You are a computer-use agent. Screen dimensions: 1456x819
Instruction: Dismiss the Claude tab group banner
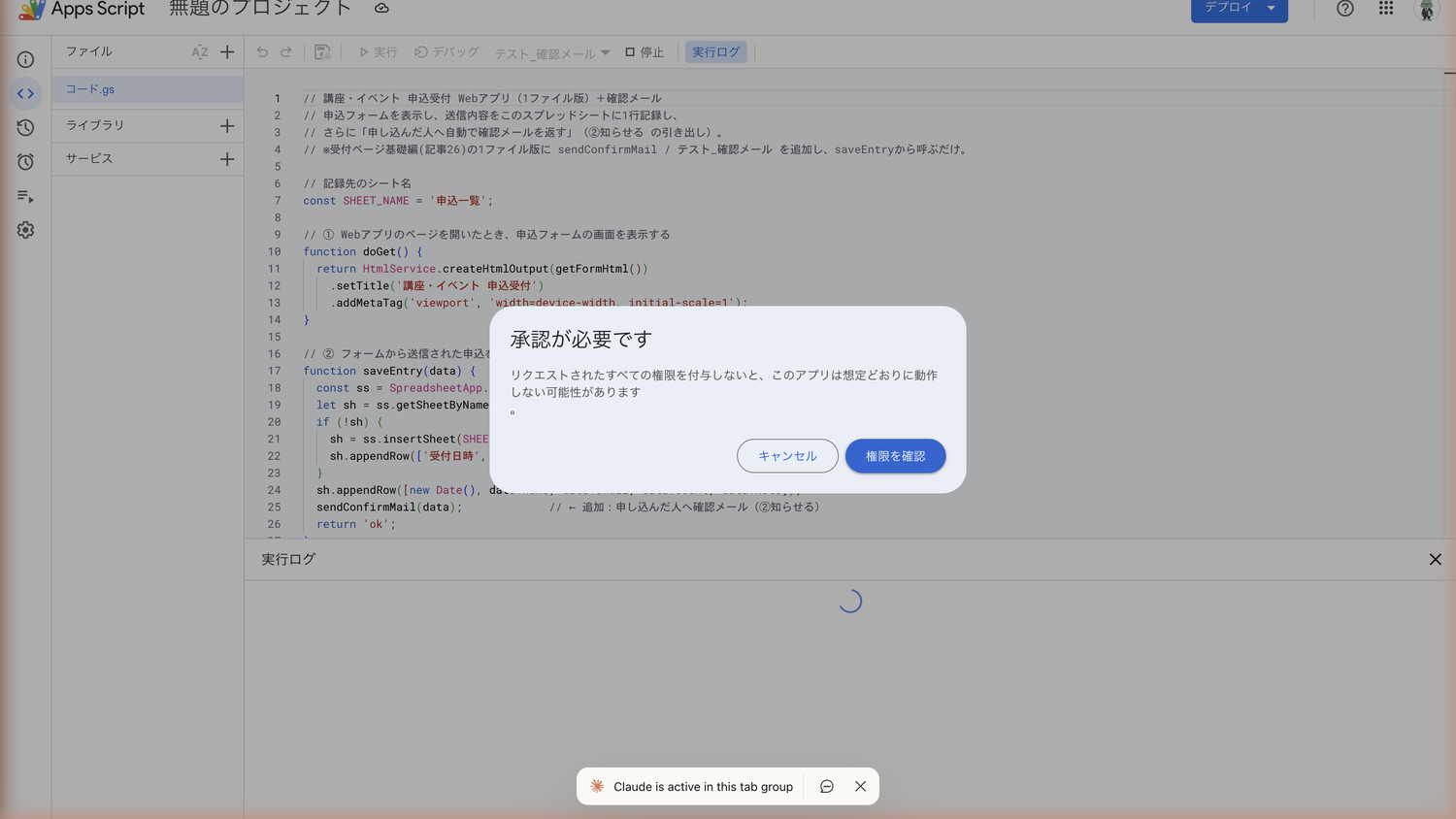point(860,786)
